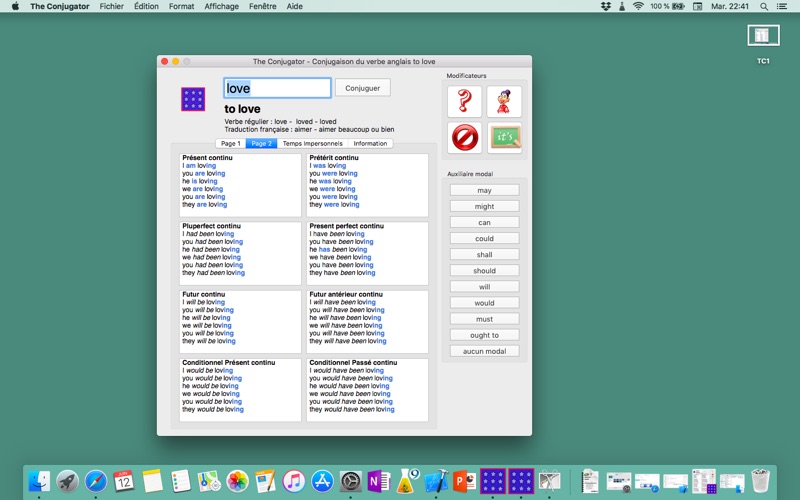Open the Fichier menu
Viewport: 800px width, 500px height.
click(111, 6)
